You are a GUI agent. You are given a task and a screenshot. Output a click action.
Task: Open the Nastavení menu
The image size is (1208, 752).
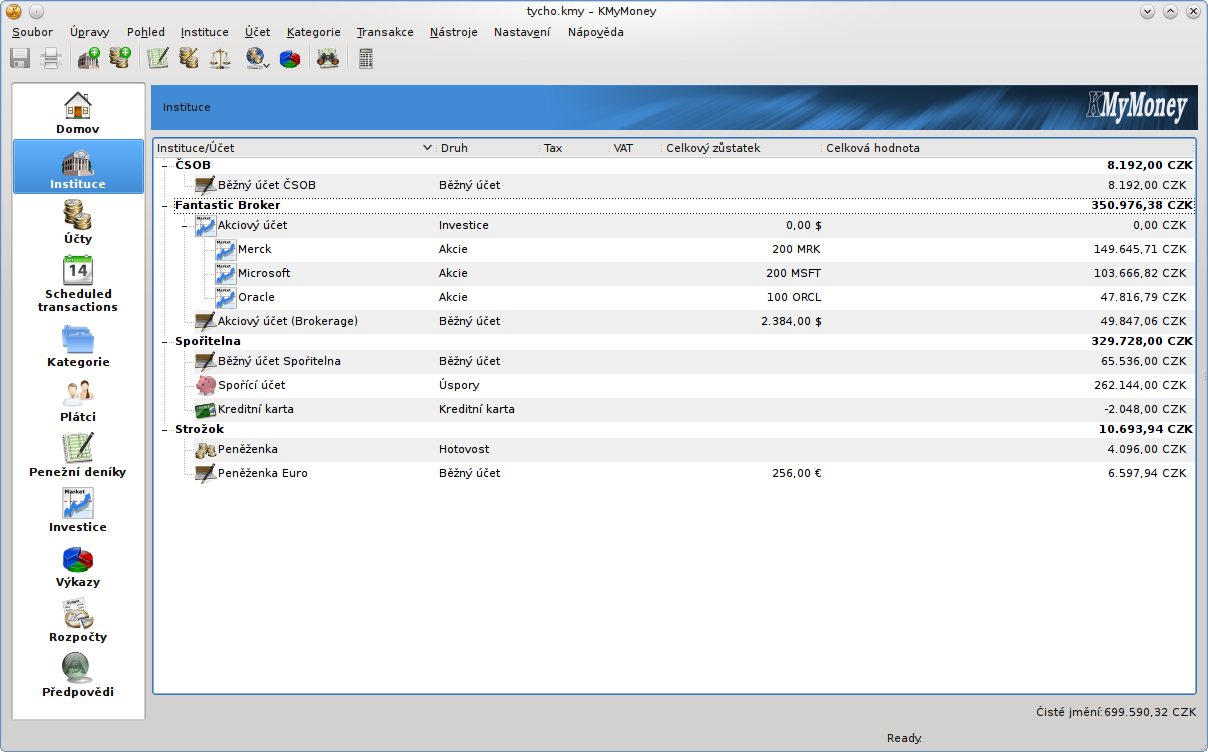click(521, 32)
